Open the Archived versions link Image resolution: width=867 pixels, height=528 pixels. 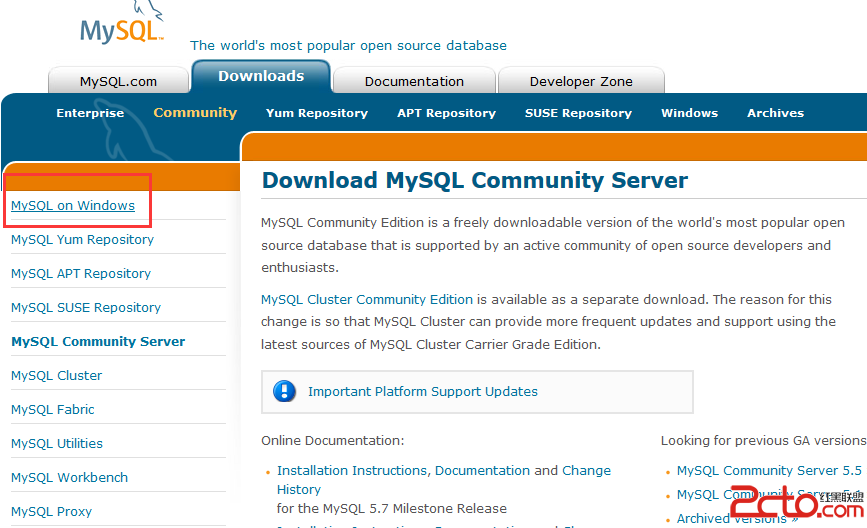(737, 519)
